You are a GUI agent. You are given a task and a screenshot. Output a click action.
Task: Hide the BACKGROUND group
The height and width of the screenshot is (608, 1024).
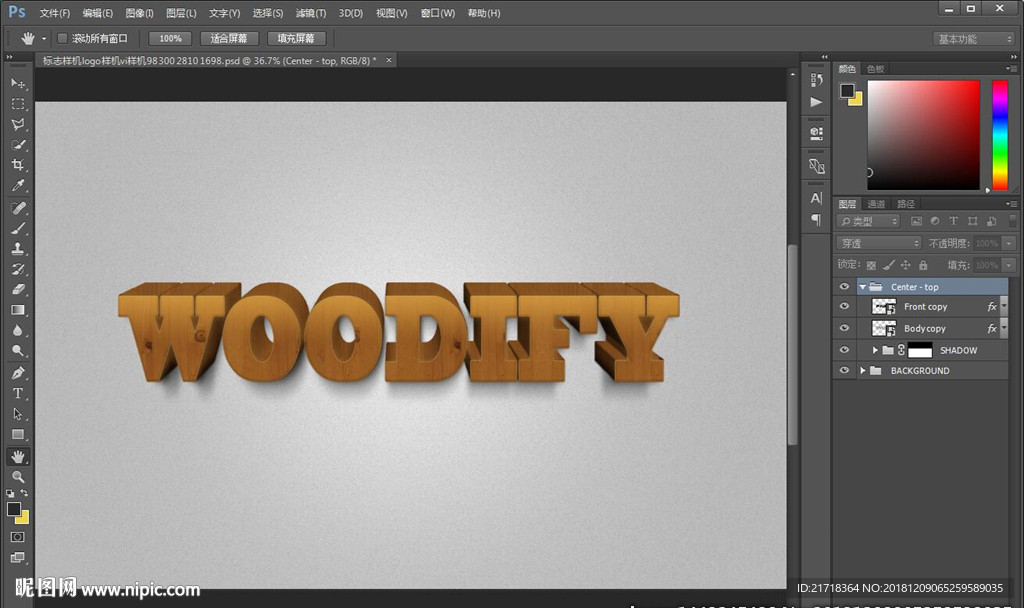point(844,370)
